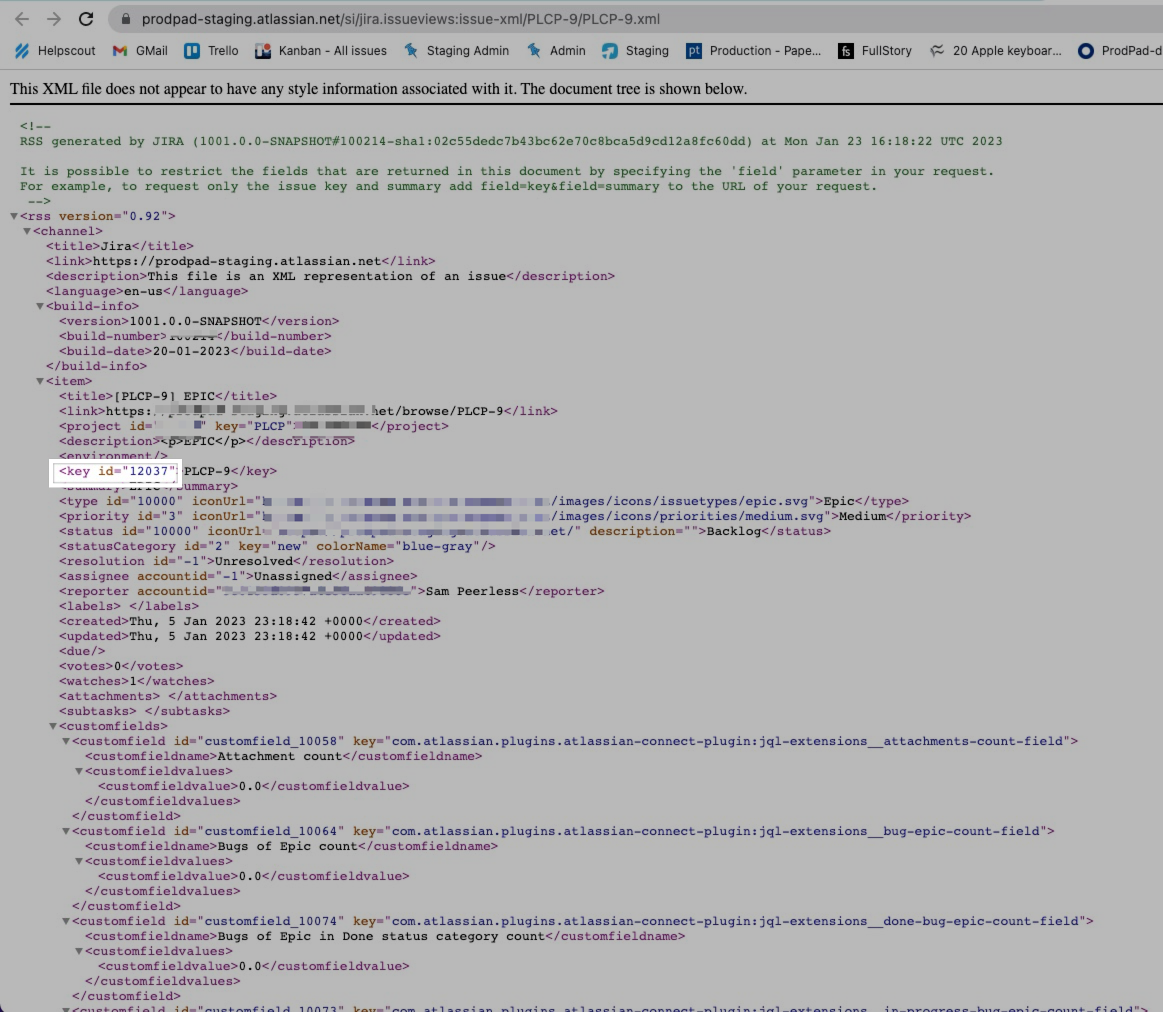
Task: Click the Medium priority text
Action: pyautogui.click(x=862, y=516)
